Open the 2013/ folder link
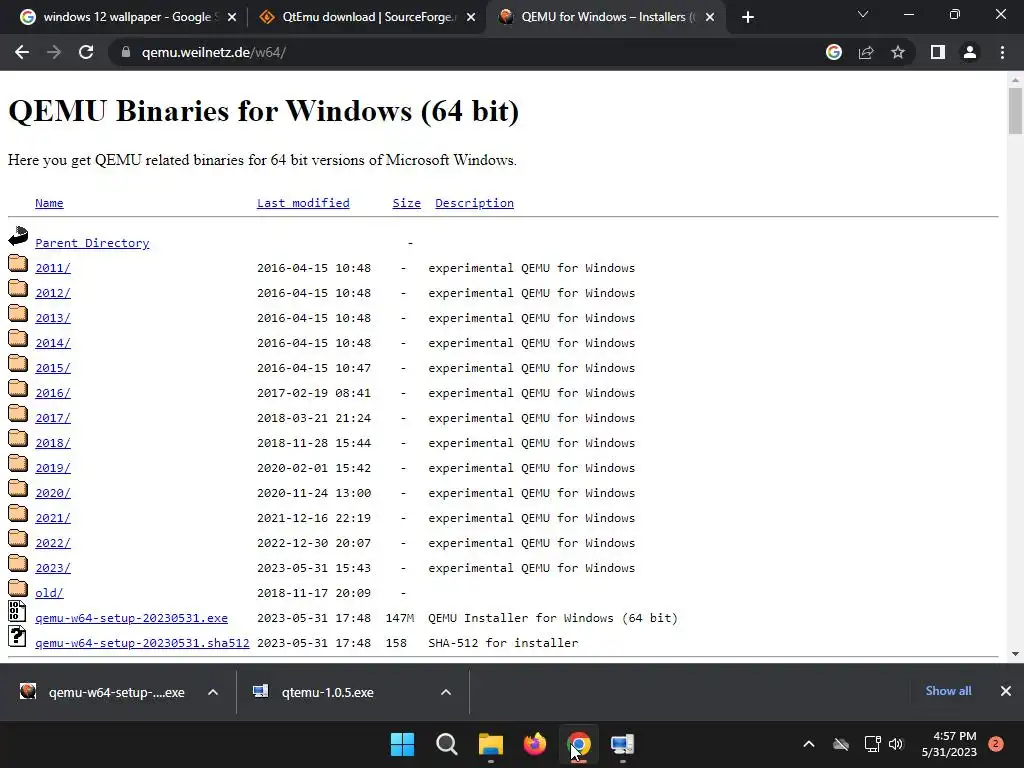 pos(53,318)
